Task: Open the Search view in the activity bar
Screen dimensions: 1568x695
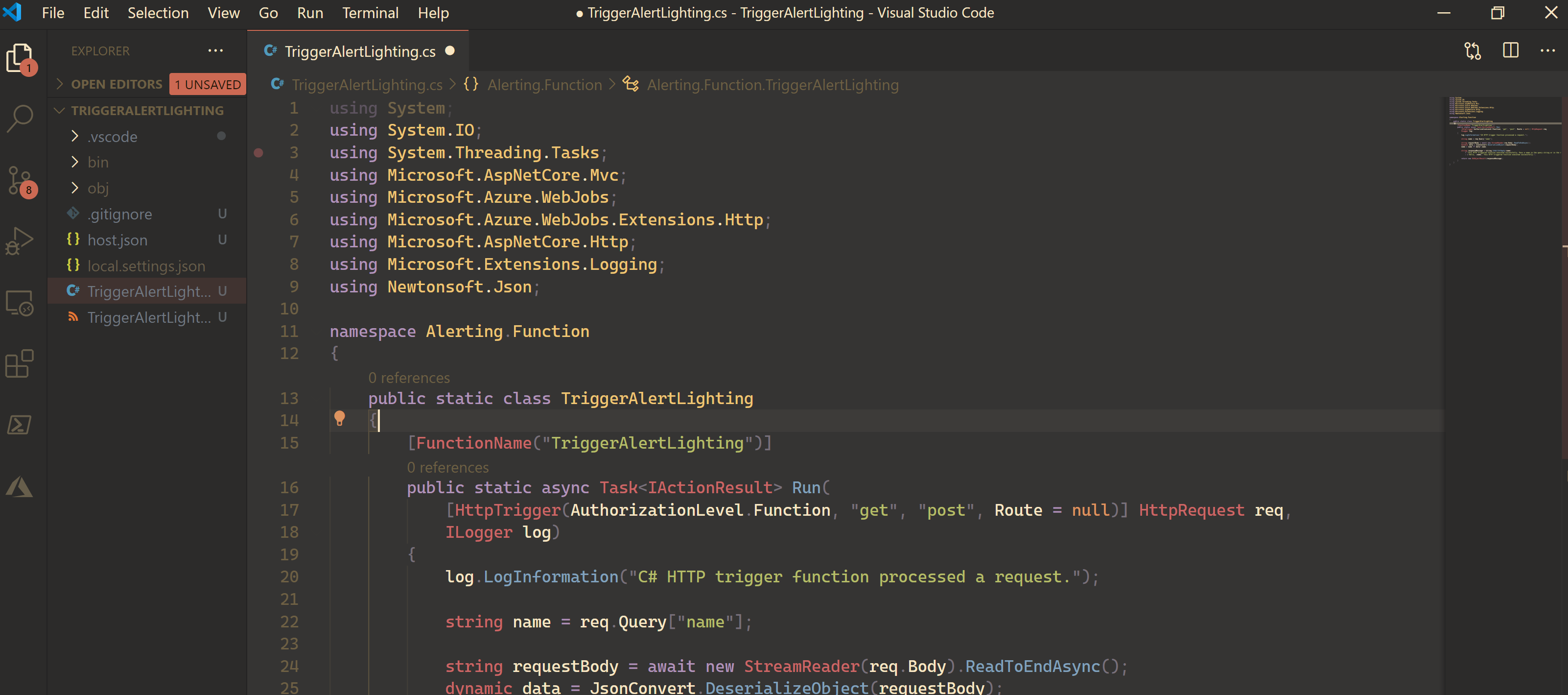Action: click(20, 119)
